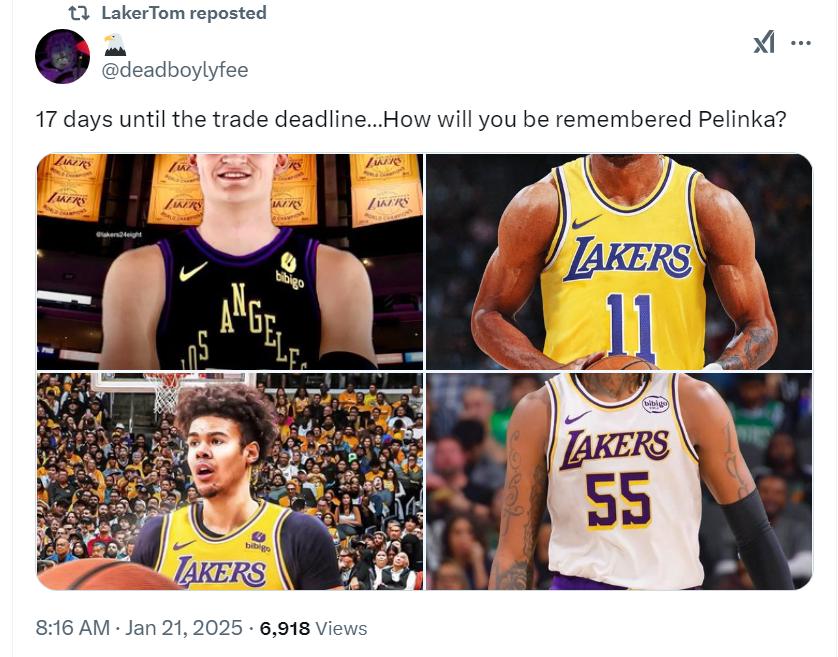
Task: Click the eagle emoji display name
Action: 115,44
